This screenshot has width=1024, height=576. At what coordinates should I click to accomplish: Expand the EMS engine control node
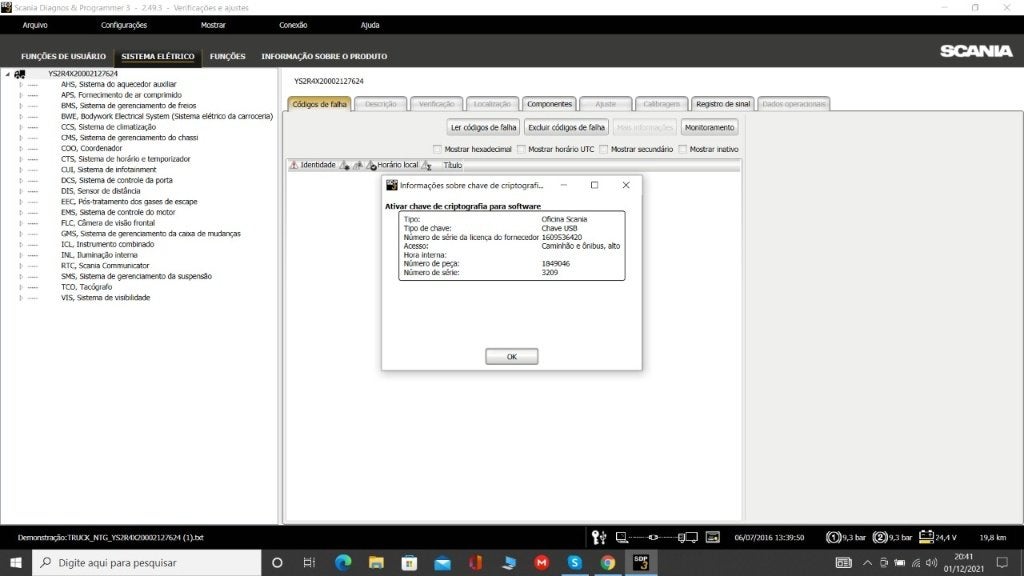point(21,212)
